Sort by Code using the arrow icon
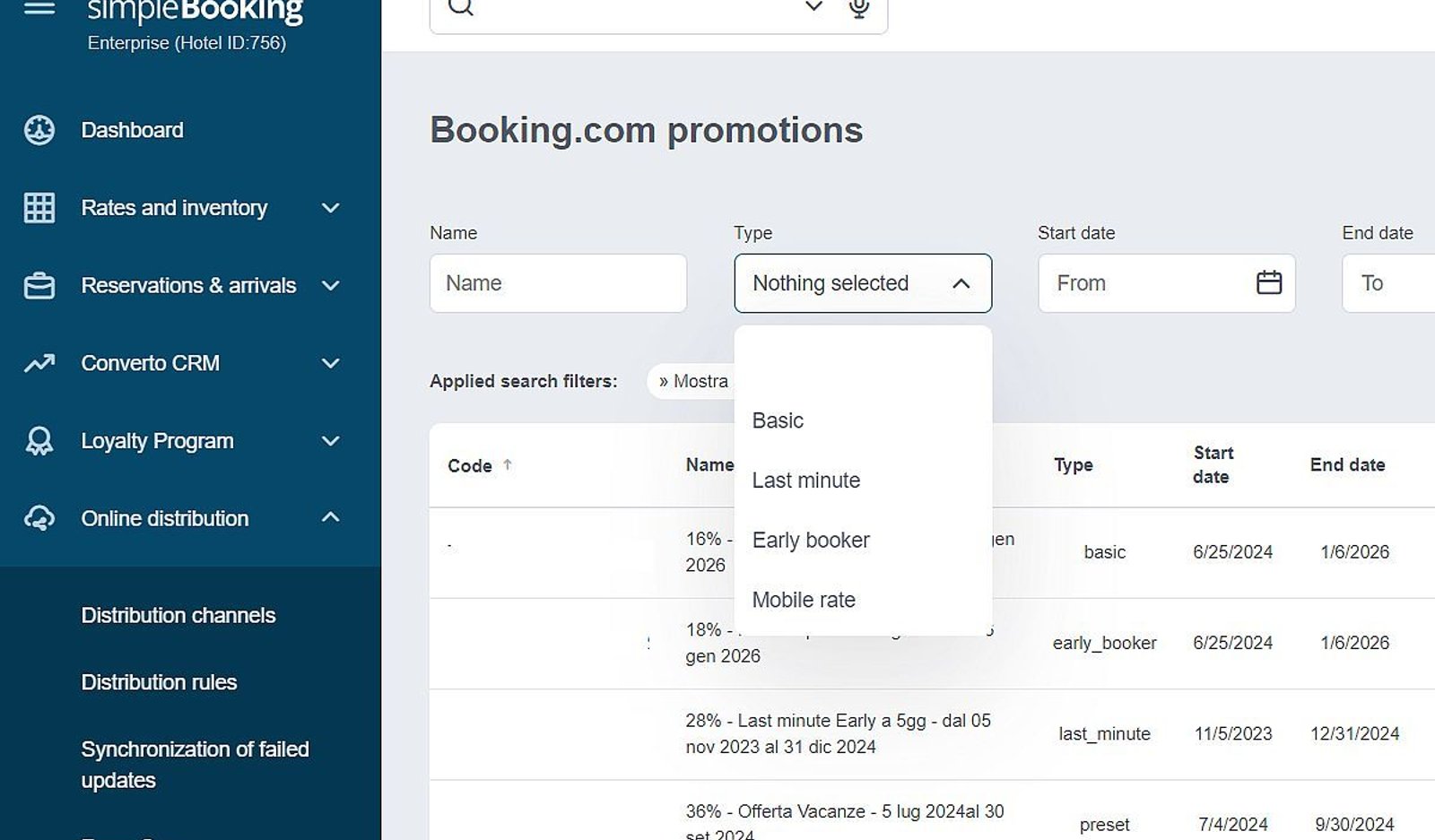Image resolution: width=1435 pixels, height=840 pixels. tap(508, 464)
